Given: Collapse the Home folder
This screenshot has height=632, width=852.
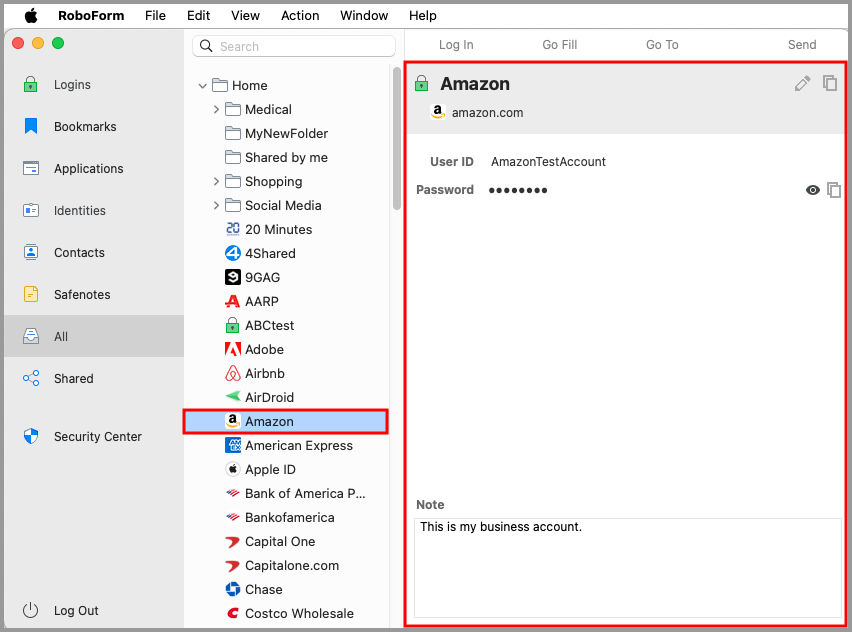Looking at the screenshot, I should (x=202, y=85).
